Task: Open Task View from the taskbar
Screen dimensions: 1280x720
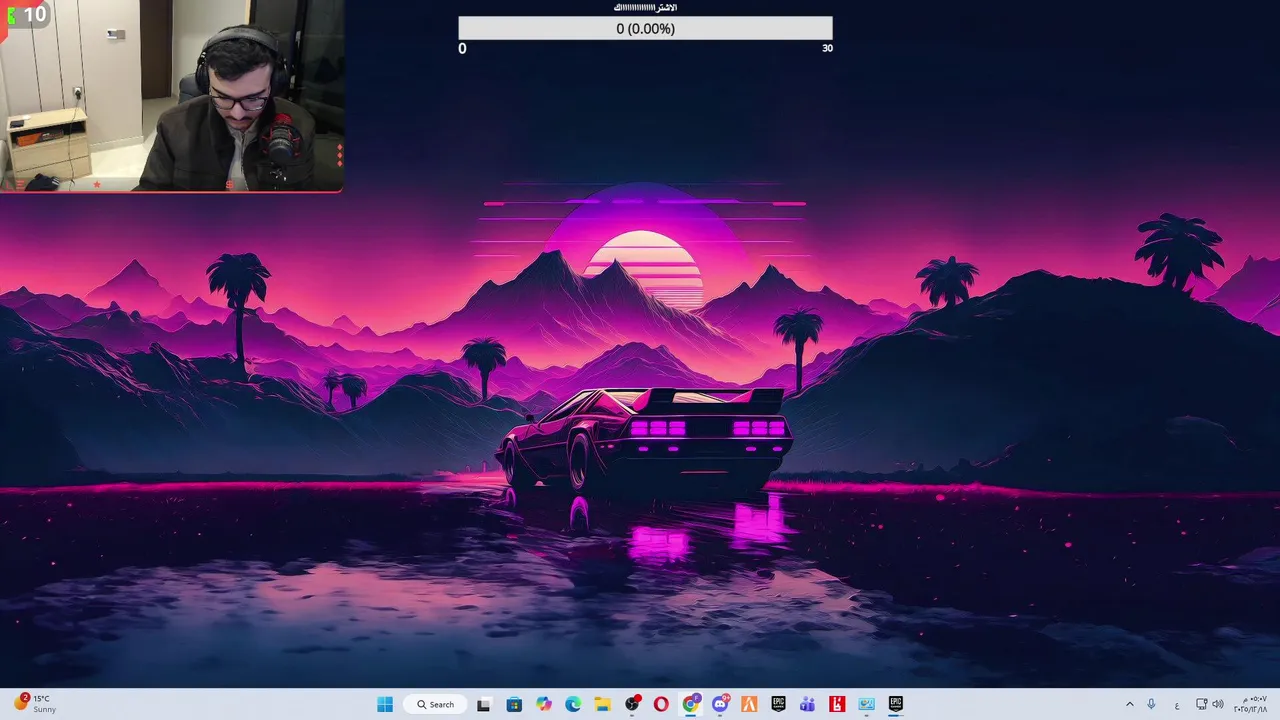Action: coord(484,704)
